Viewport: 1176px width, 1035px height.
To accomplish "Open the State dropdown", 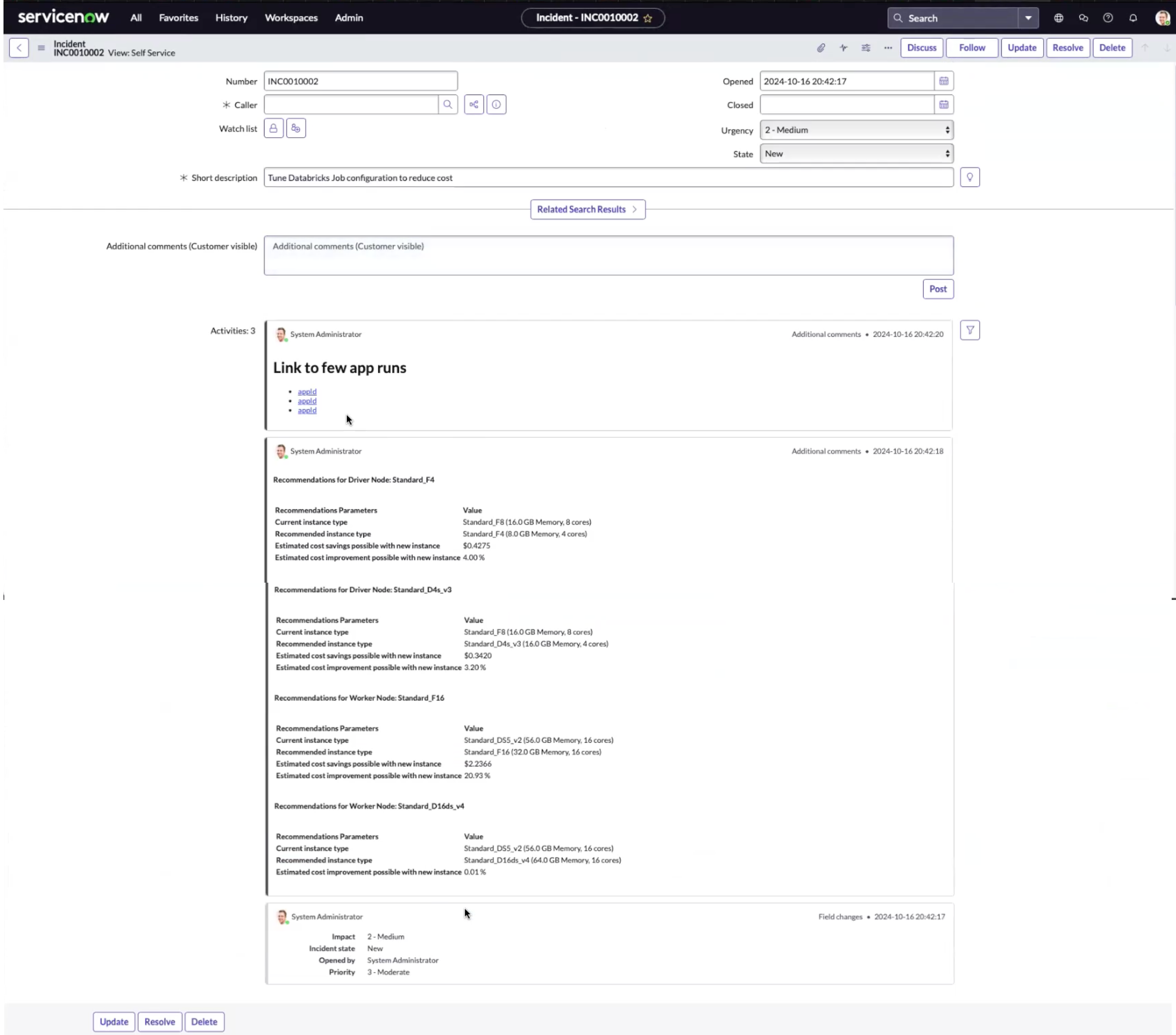I will pos(856,153).
